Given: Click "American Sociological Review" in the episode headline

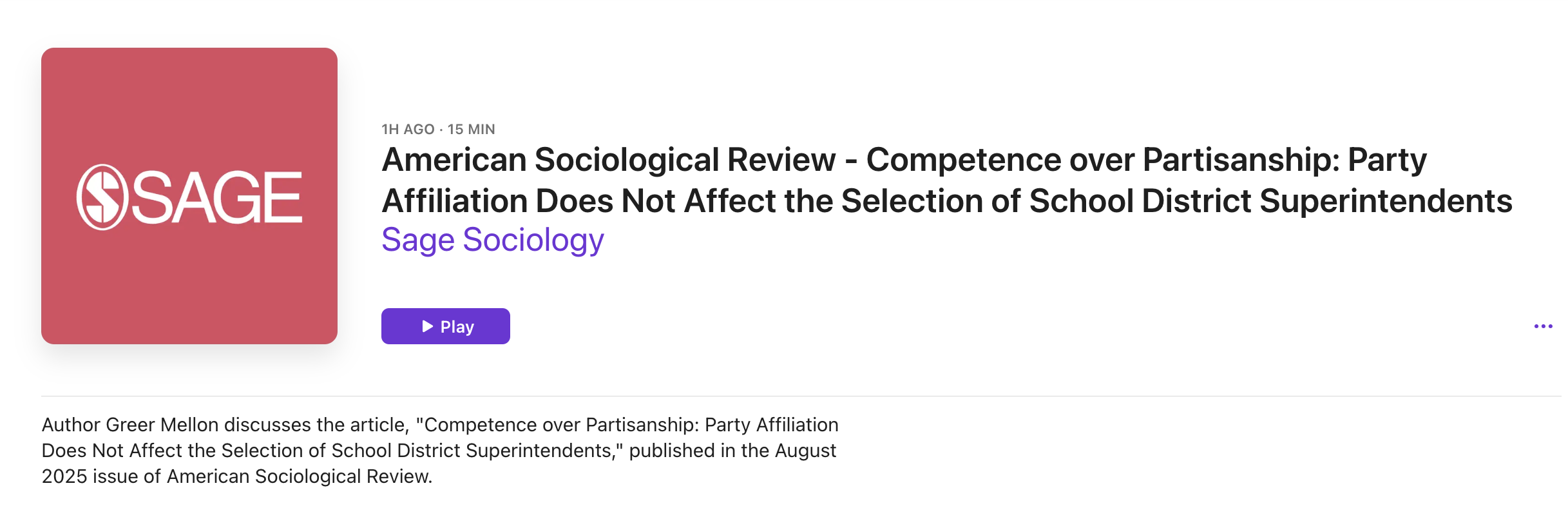Looking at the screenshot, I should (x=608, y=159).
